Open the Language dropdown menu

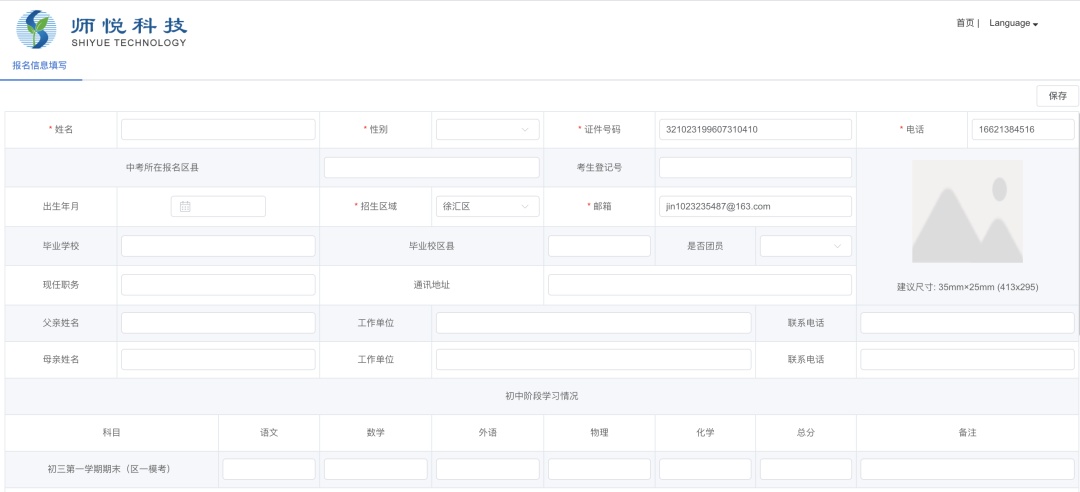point(1013,23)
